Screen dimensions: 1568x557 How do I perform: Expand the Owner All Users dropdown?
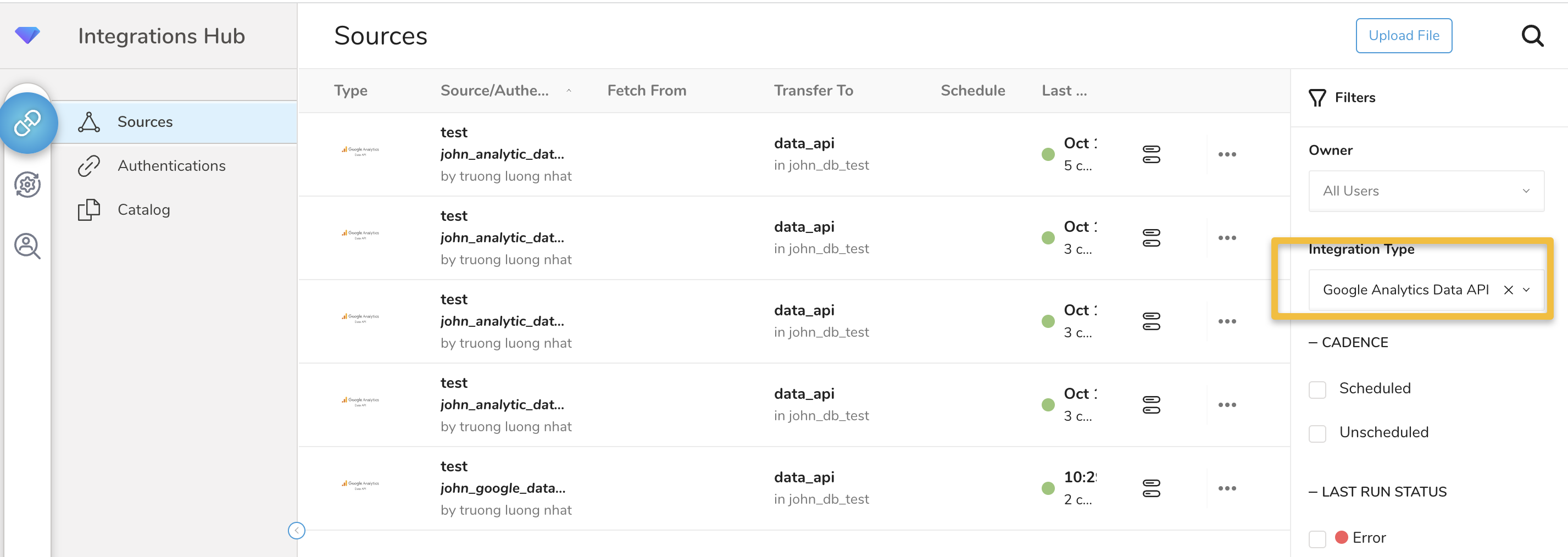pyautogui.click(x=1426, y=191)
